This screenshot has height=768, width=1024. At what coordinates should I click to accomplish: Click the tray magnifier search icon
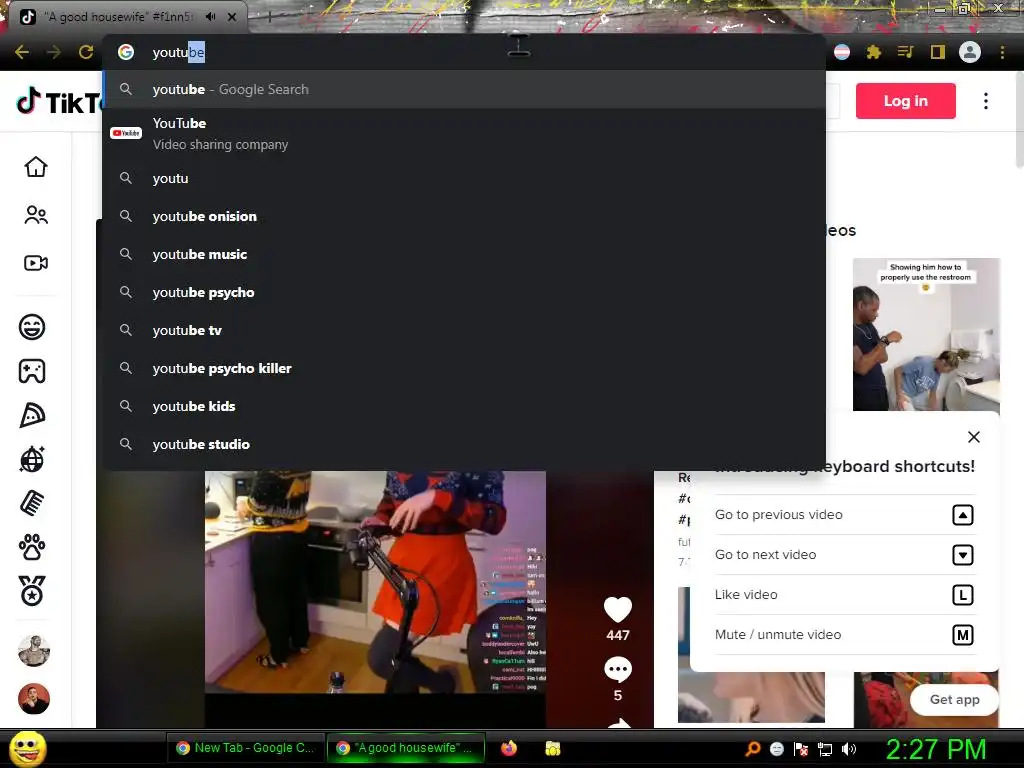click(x=752, y=749)
